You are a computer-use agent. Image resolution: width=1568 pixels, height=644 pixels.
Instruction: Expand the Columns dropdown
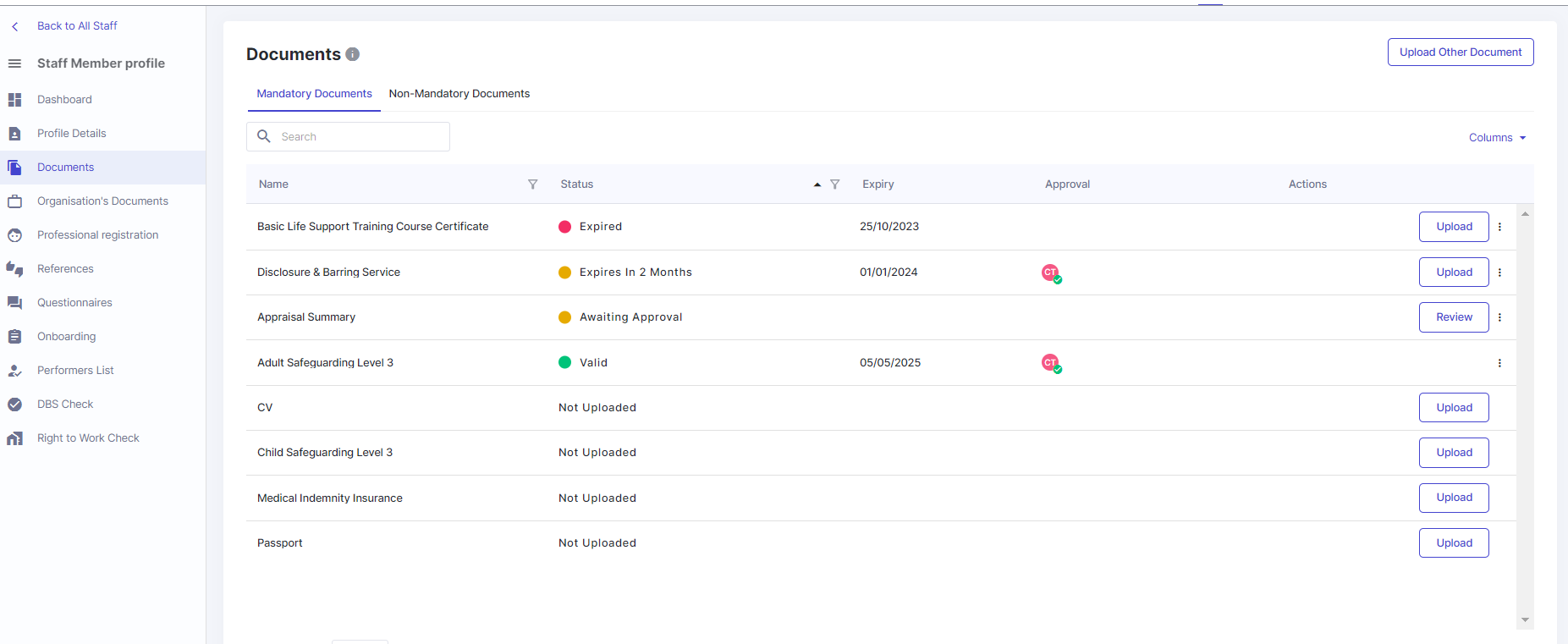click(1496, 138)
